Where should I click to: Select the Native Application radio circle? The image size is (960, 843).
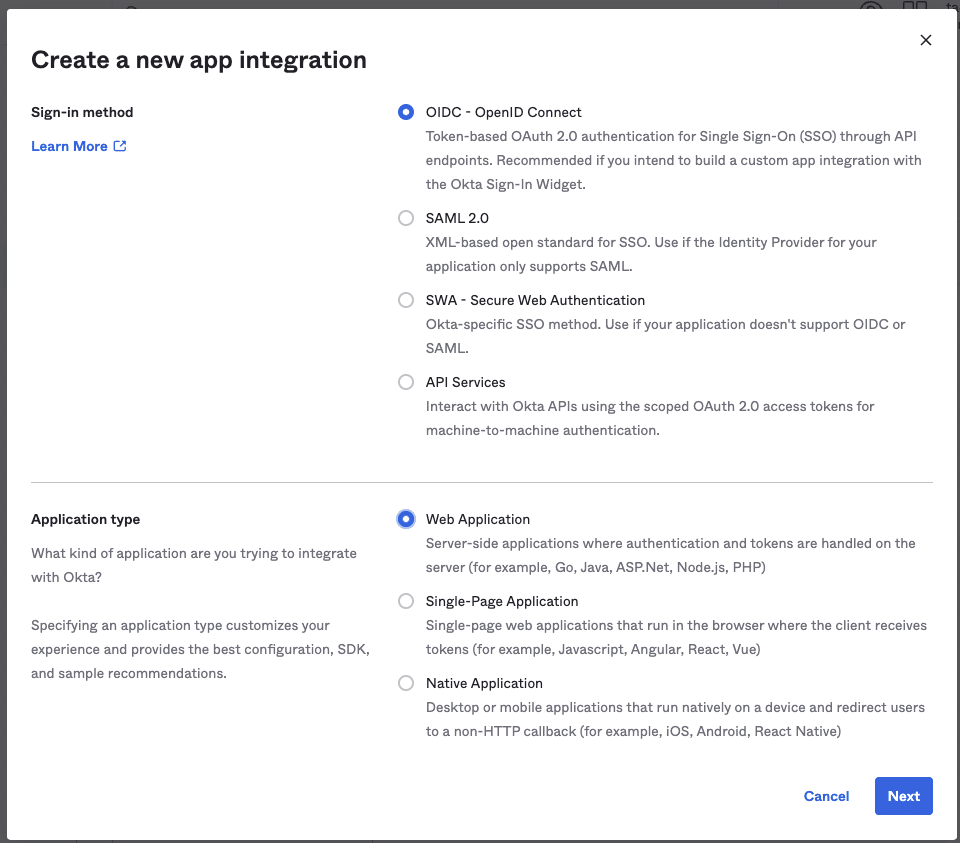pyautogui.click(x=405, y=683)
